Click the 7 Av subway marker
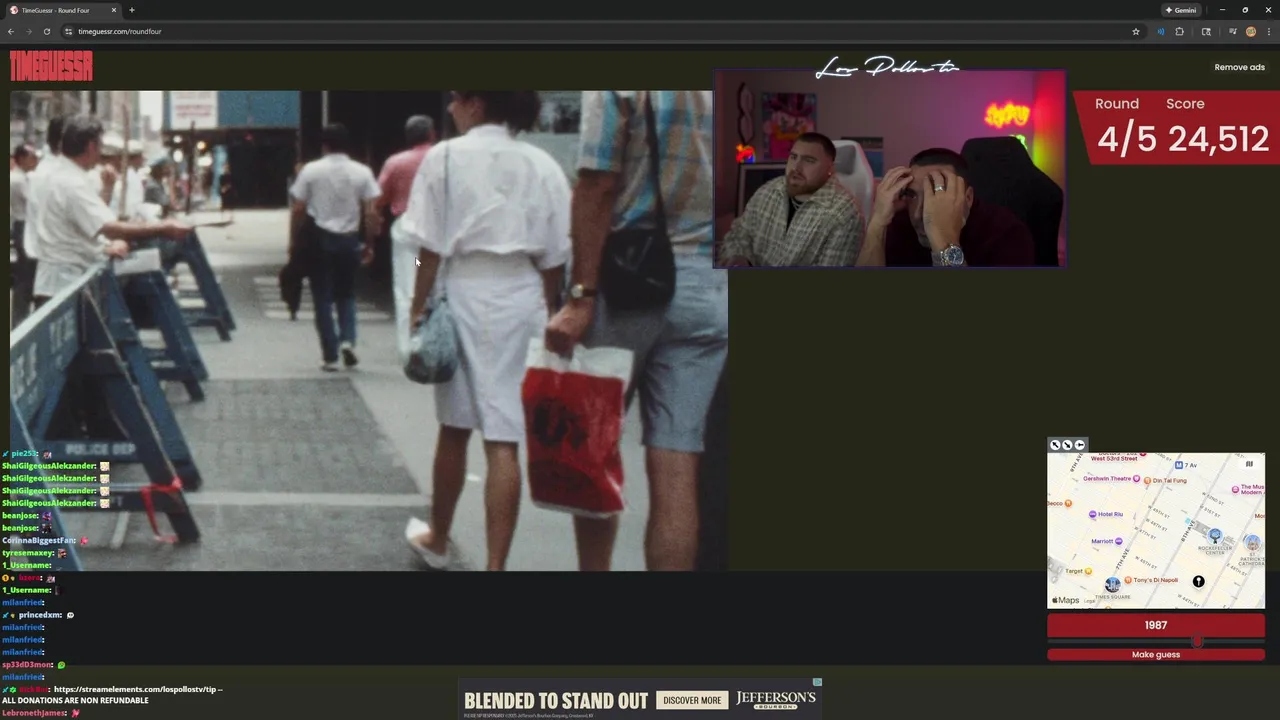This screenshot has height=720, width=1280. (1180, 465)
